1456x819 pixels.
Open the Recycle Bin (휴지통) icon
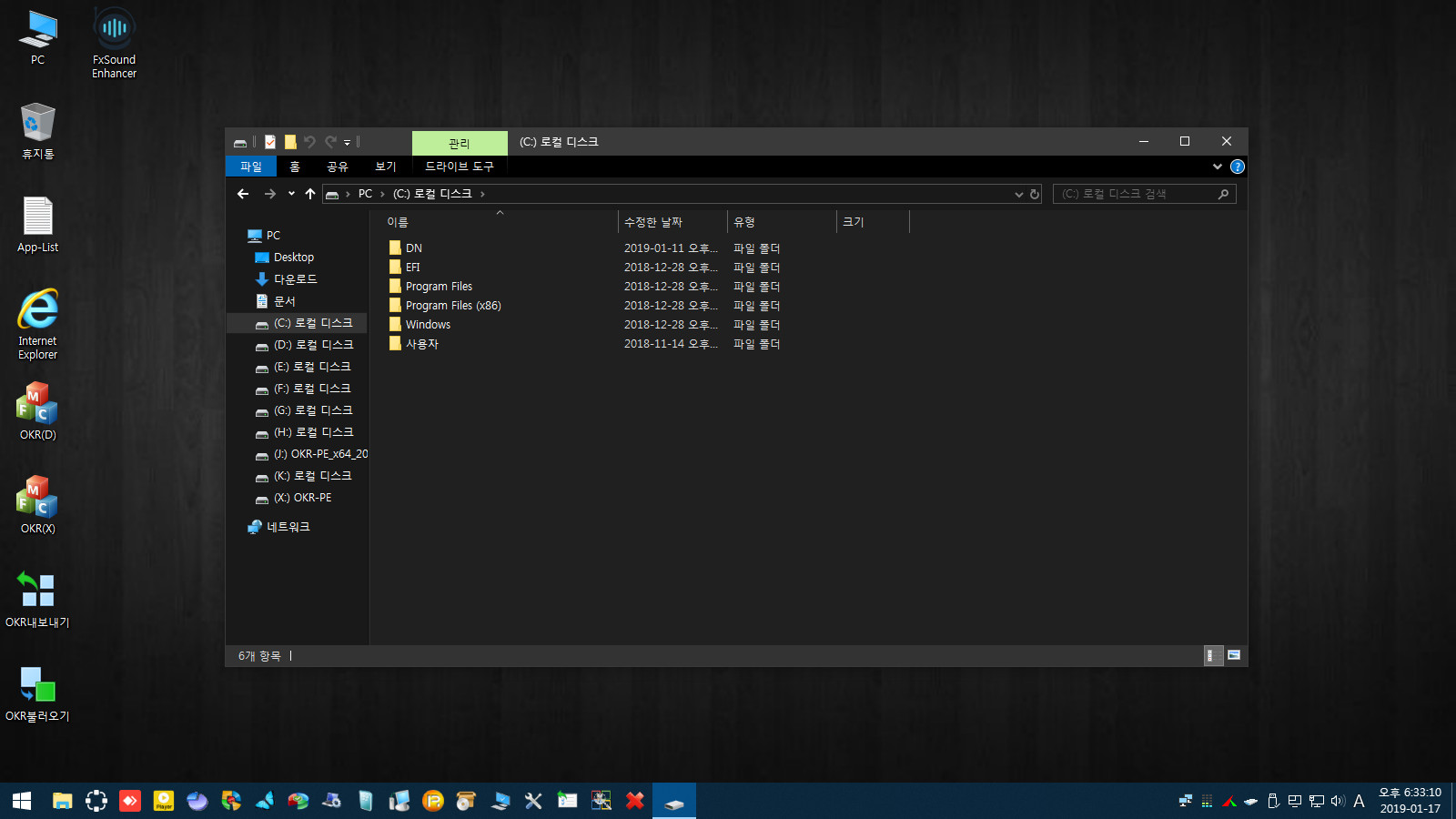(x=37, y=131)
